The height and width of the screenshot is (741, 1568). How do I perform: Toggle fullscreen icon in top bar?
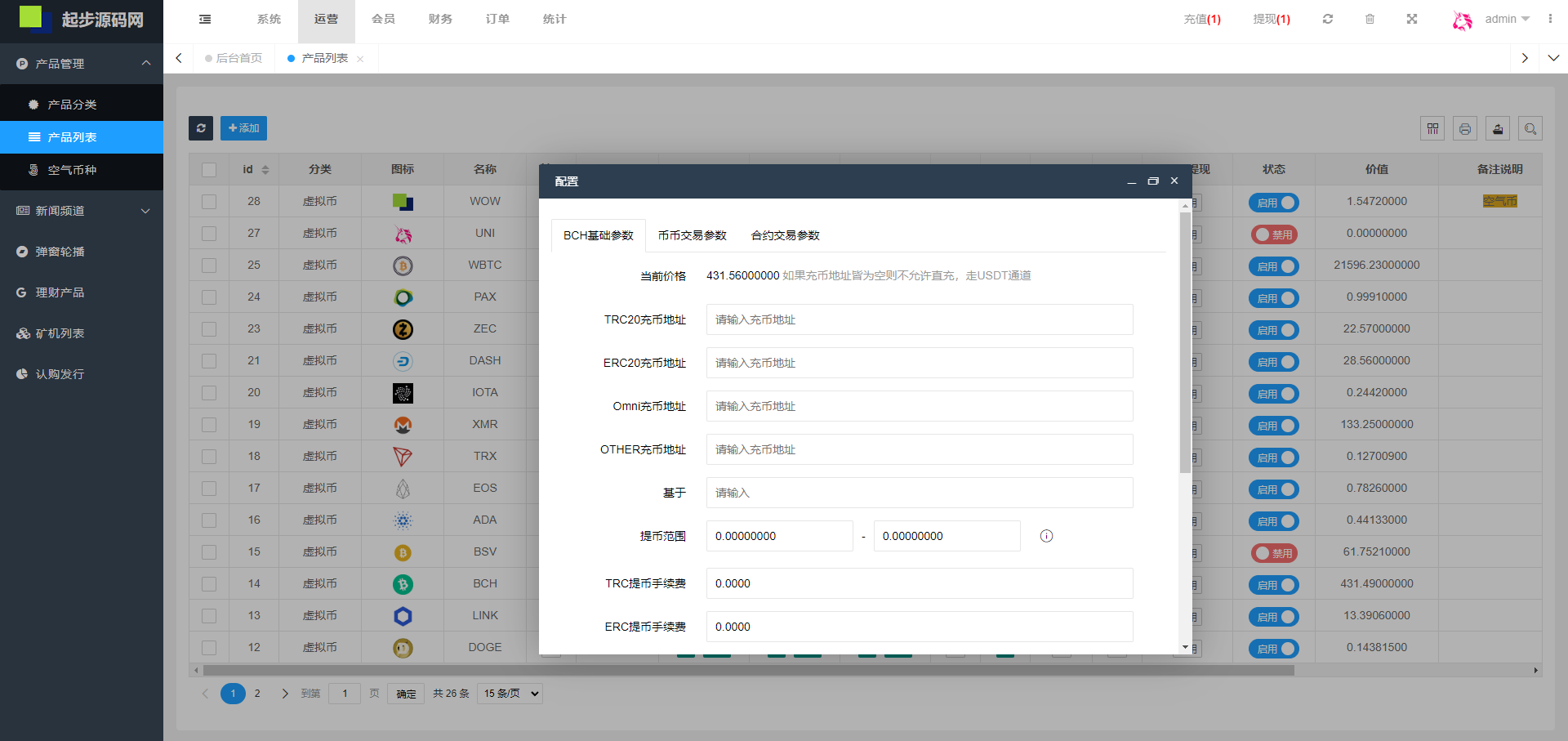point(1412,19)
